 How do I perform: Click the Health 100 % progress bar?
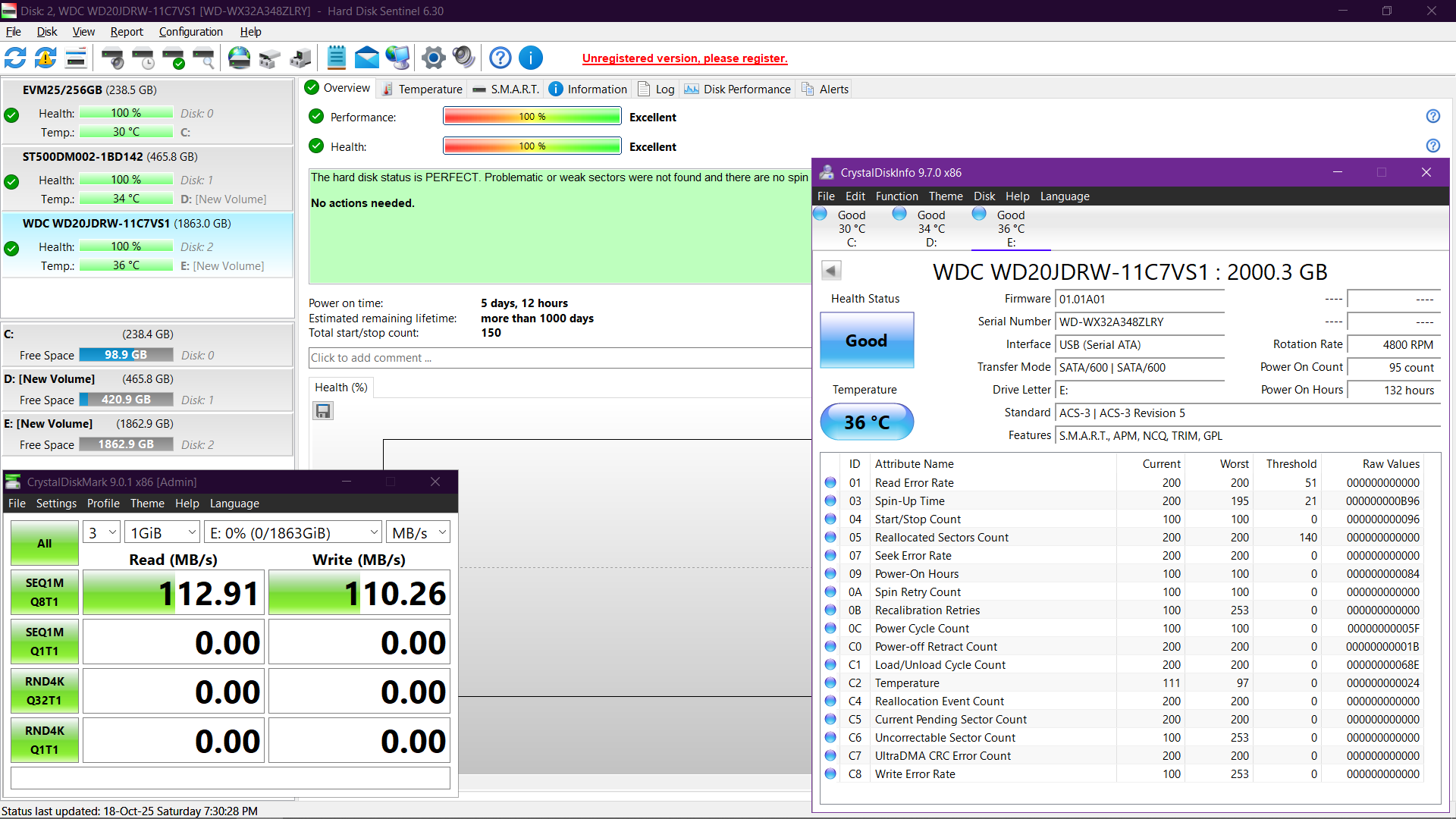(532, 146)
